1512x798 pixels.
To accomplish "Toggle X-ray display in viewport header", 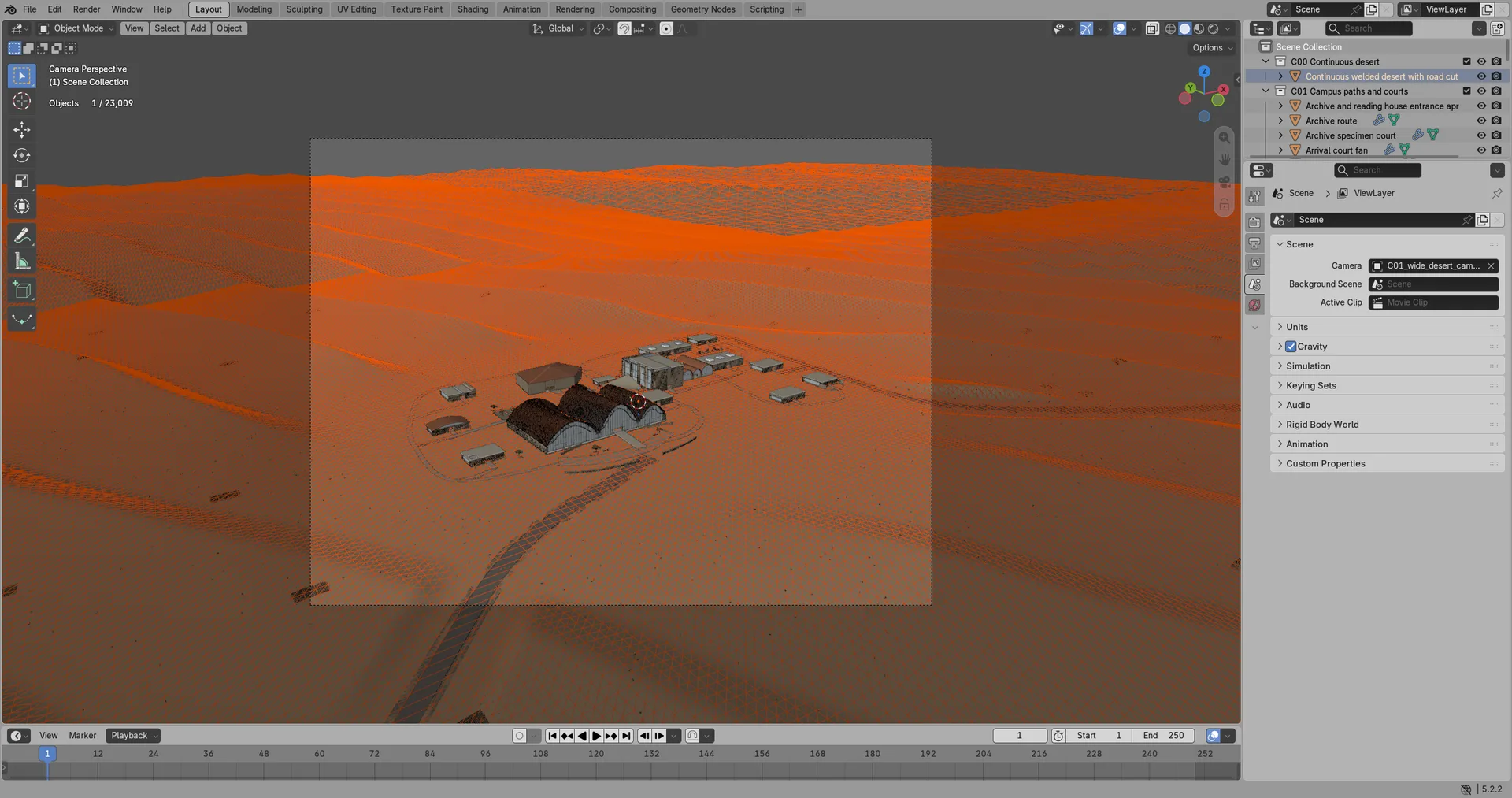I will (1152, 29).
